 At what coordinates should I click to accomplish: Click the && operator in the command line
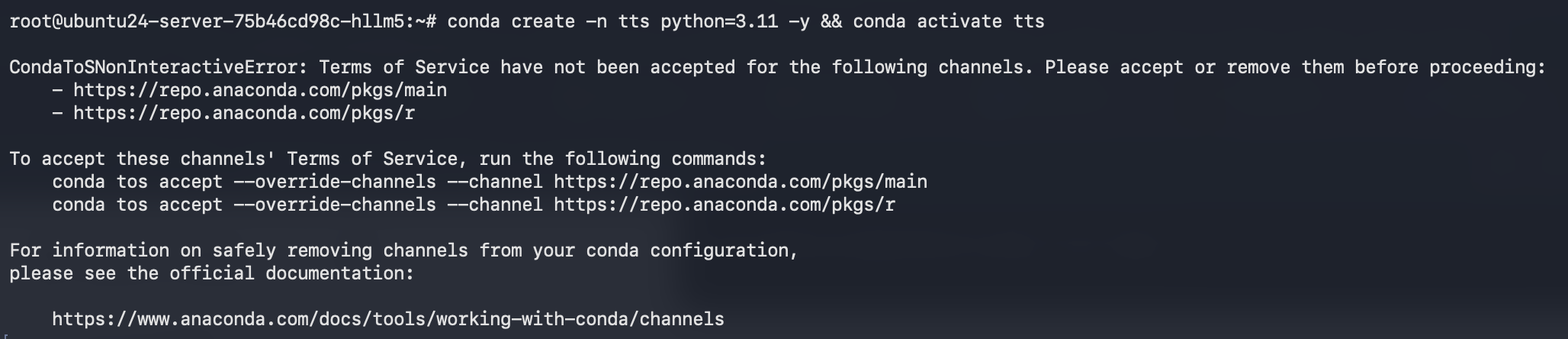pos(831,21)
